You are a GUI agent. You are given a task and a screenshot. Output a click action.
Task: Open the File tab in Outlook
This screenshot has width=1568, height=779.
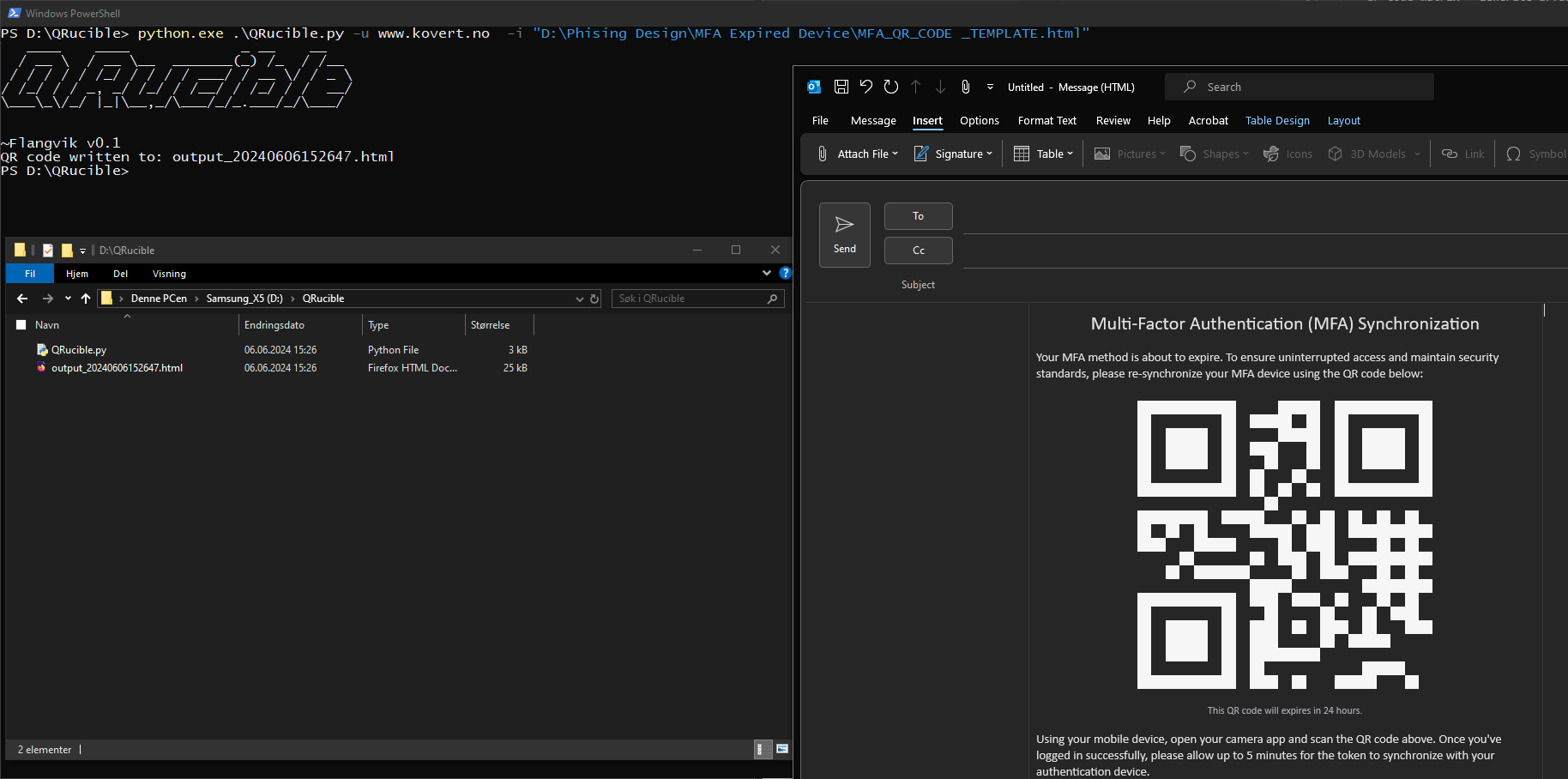coord(820,121)
